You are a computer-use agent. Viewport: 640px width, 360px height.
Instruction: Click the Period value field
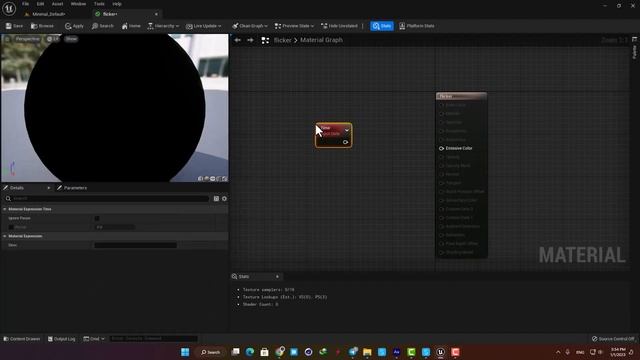[x=115, y=227]
